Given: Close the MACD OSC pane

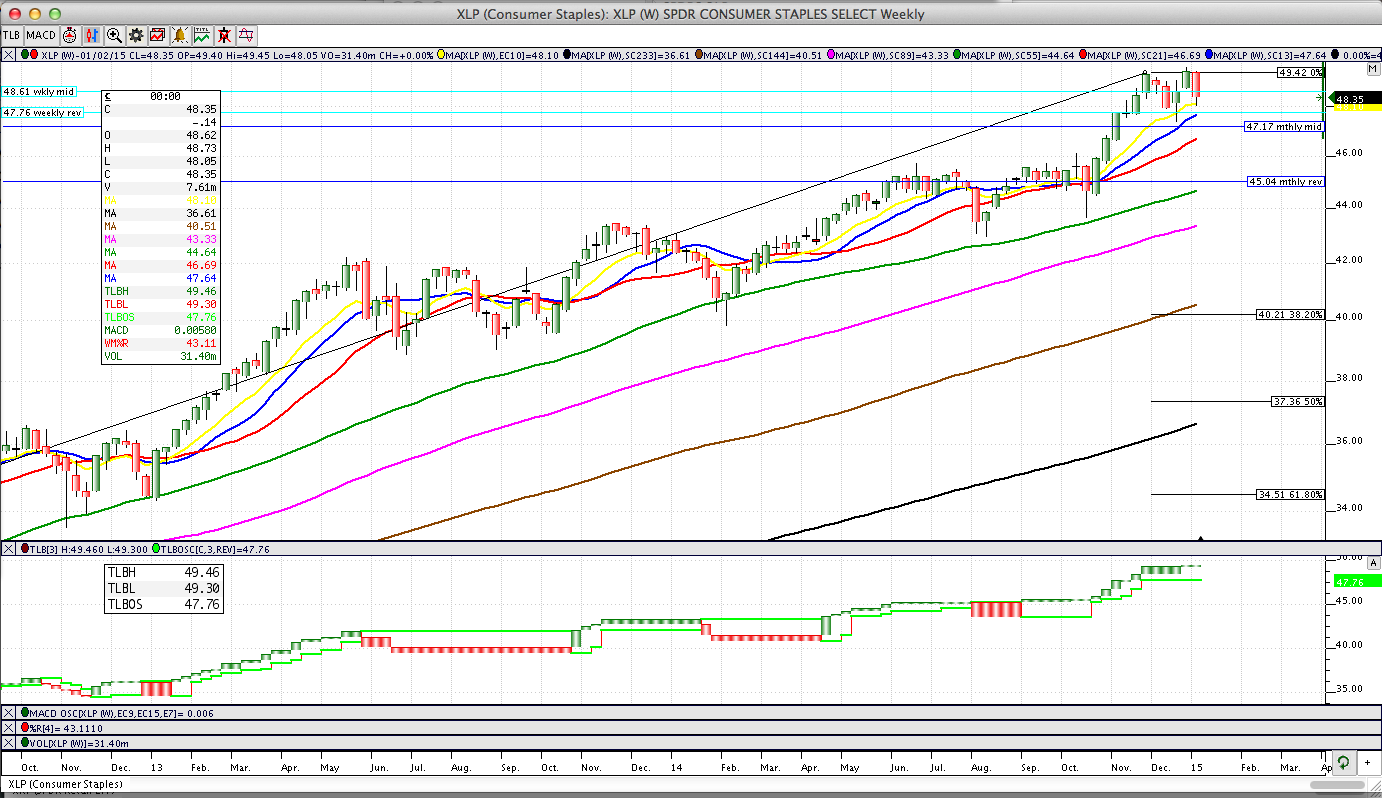Looking at the screenshot, I should coord(8,713).
